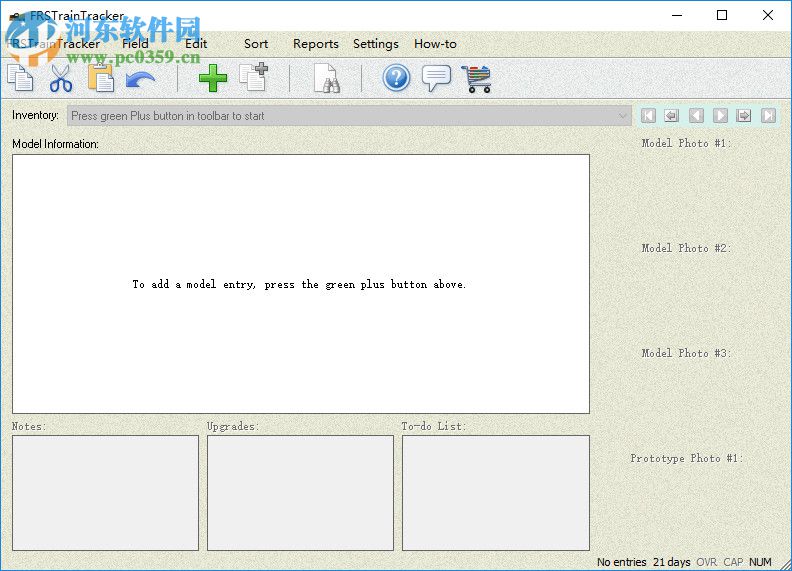Click the 'Model Information:' label
792x571 pixels.
[56, 144]
